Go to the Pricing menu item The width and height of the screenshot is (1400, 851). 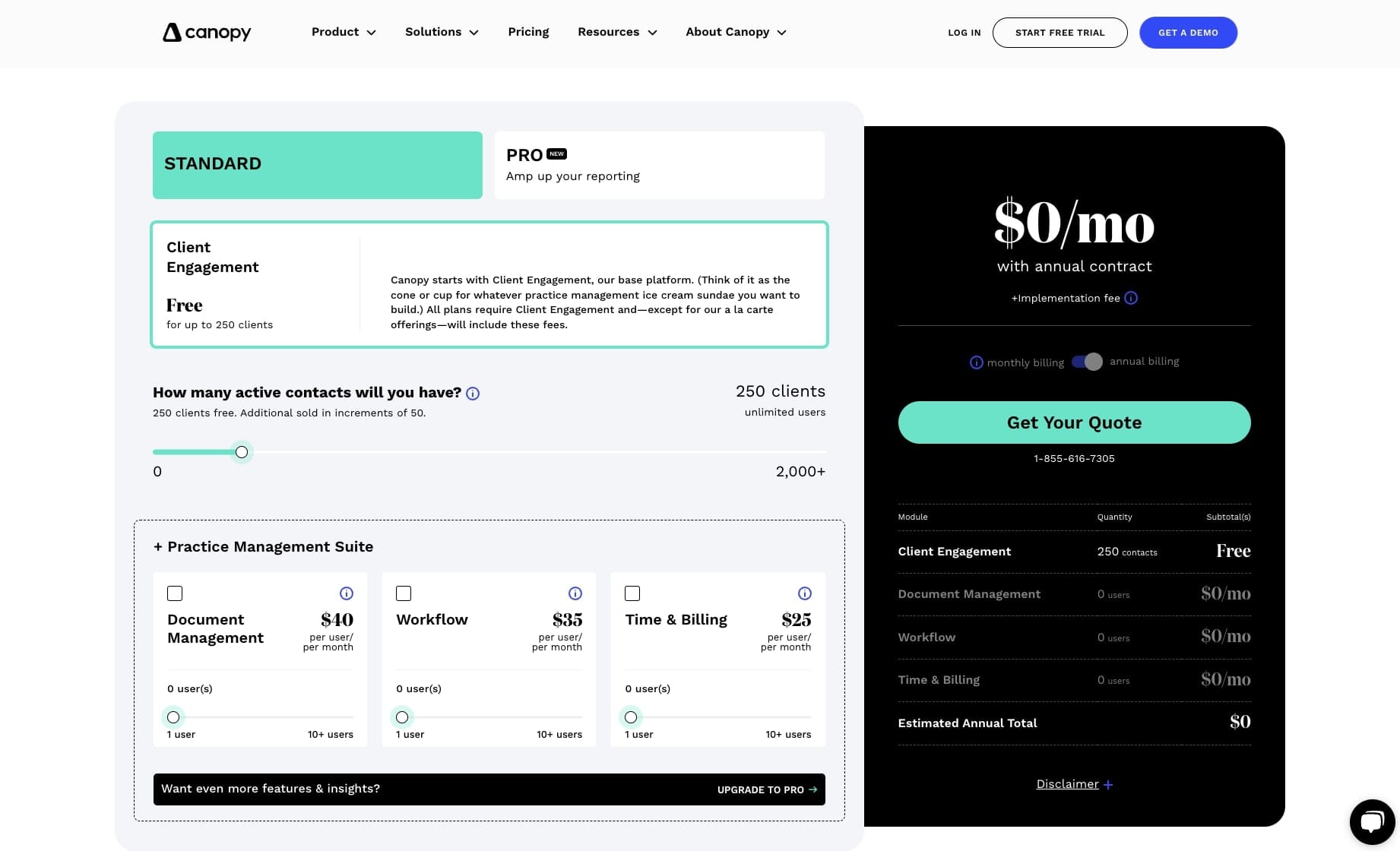point(528,32)
